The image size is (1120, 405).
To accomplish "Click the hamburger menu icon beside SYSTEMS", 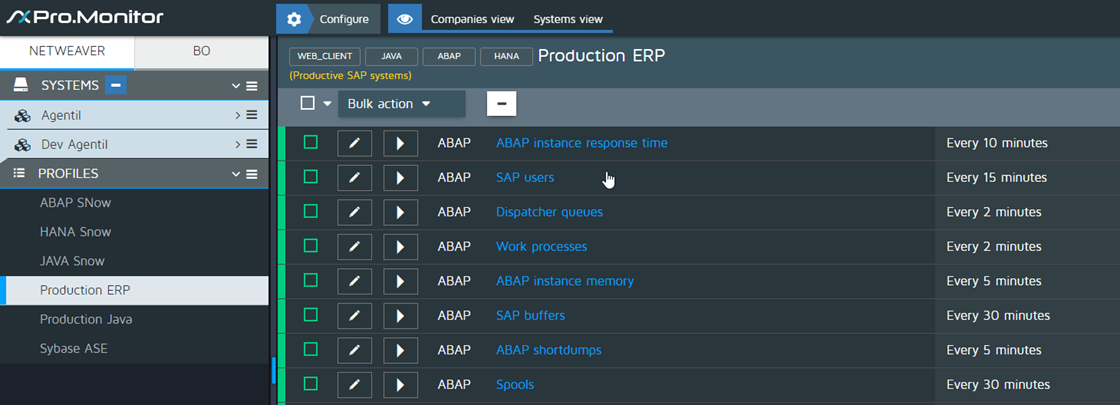I will click(252, 86).
